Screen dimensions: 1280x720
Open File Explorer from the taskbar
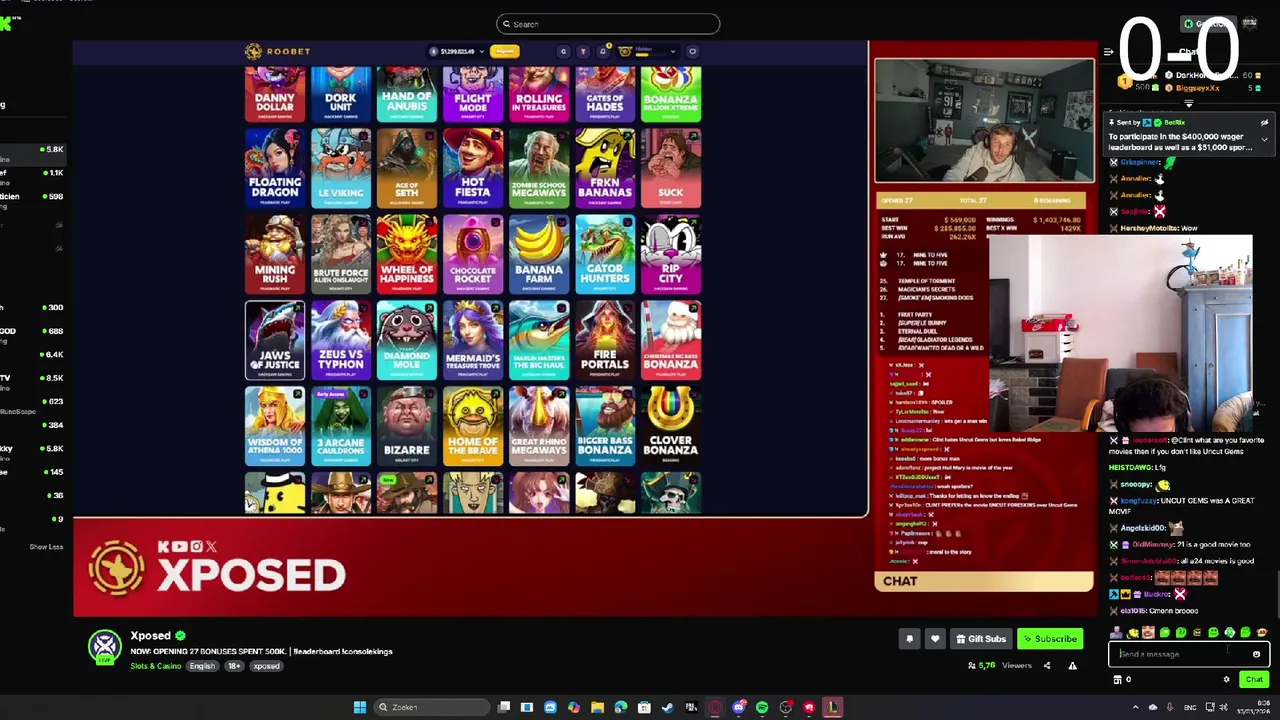pyautogui.click(x=597, y=707)
